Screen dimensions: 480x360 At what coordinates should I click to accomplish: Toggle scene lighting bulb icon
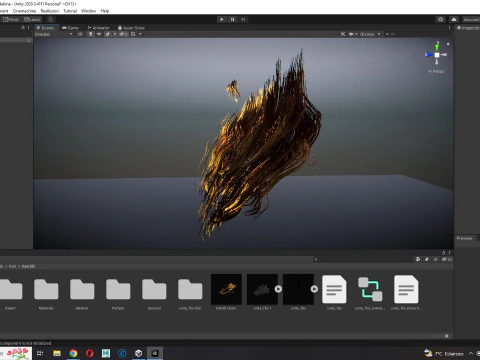(90, 34)
